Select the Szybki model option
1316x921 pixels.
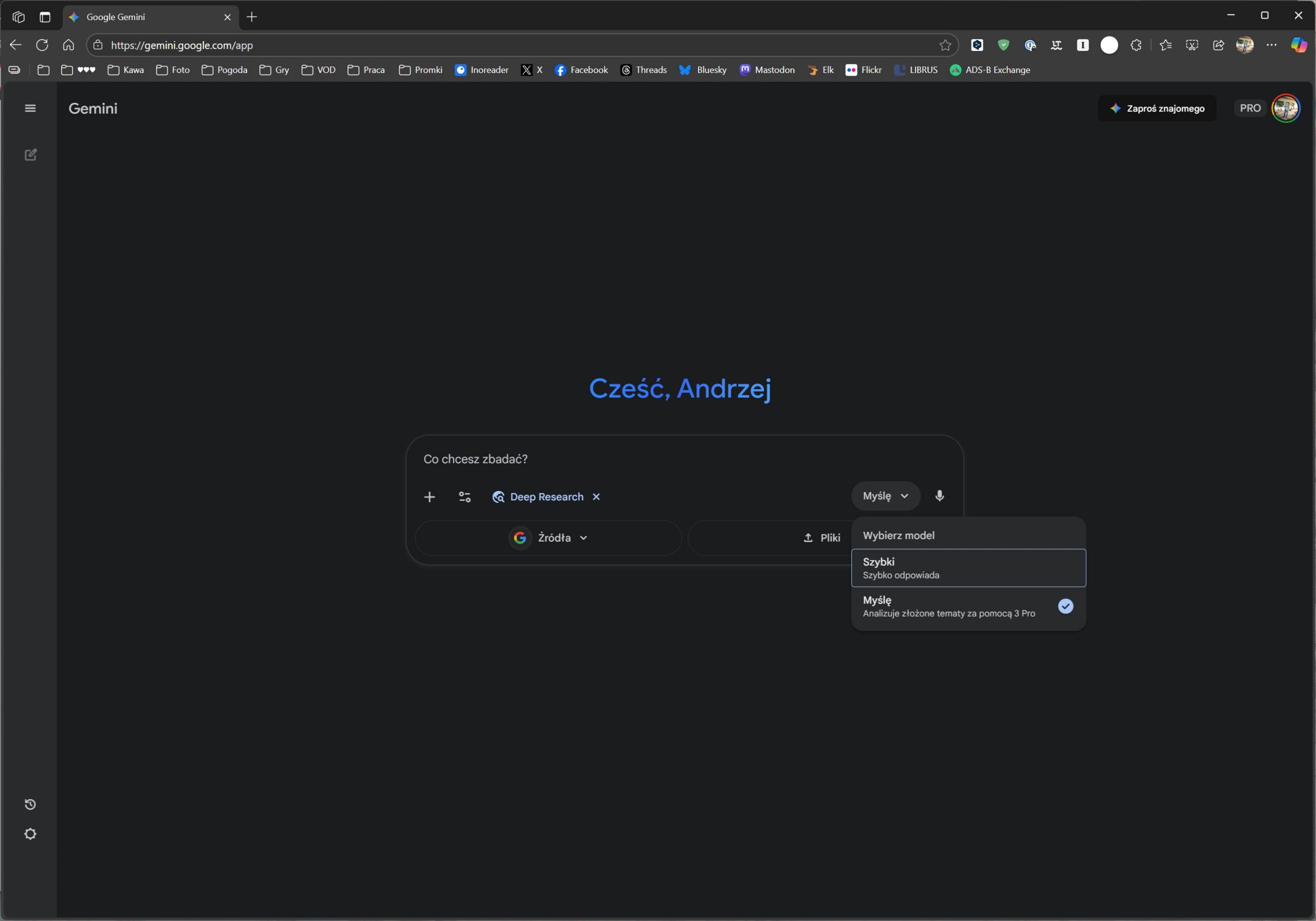968,568
